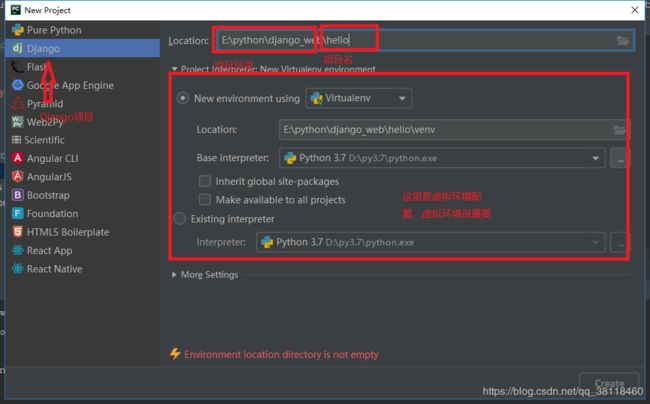The height and width of the screenshot is (404, 650).
Task: Open Base interpreter Python 3.7 dropdown
Action: (x=442, y=158)
